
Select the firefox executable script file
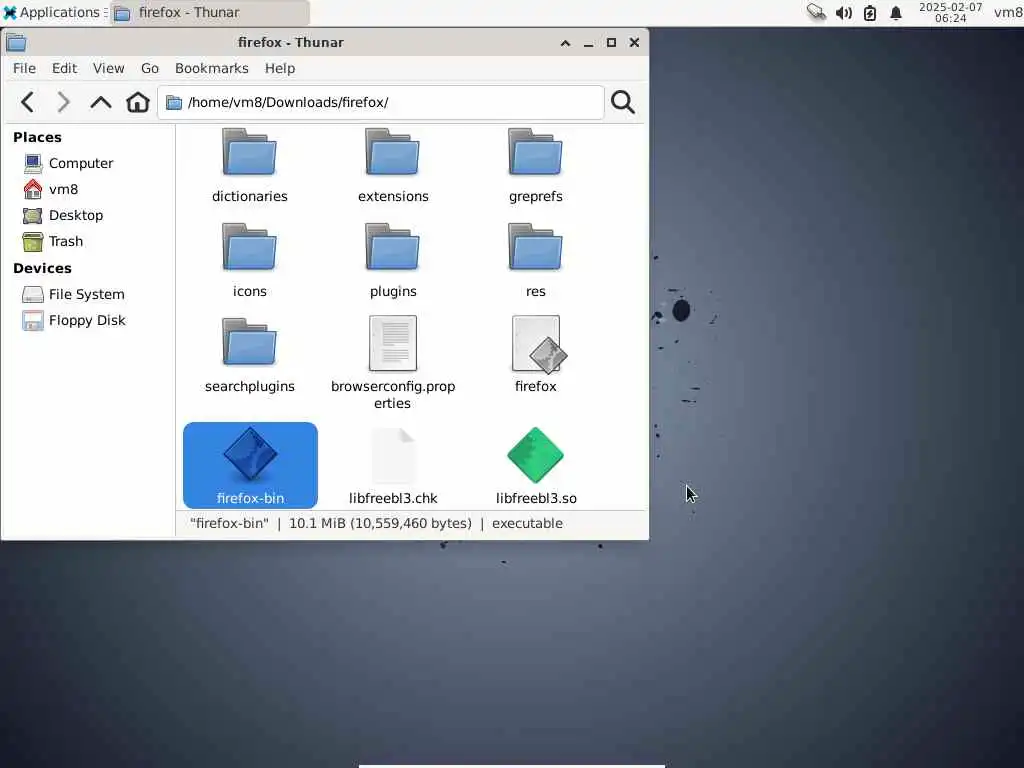pos(536,356)
